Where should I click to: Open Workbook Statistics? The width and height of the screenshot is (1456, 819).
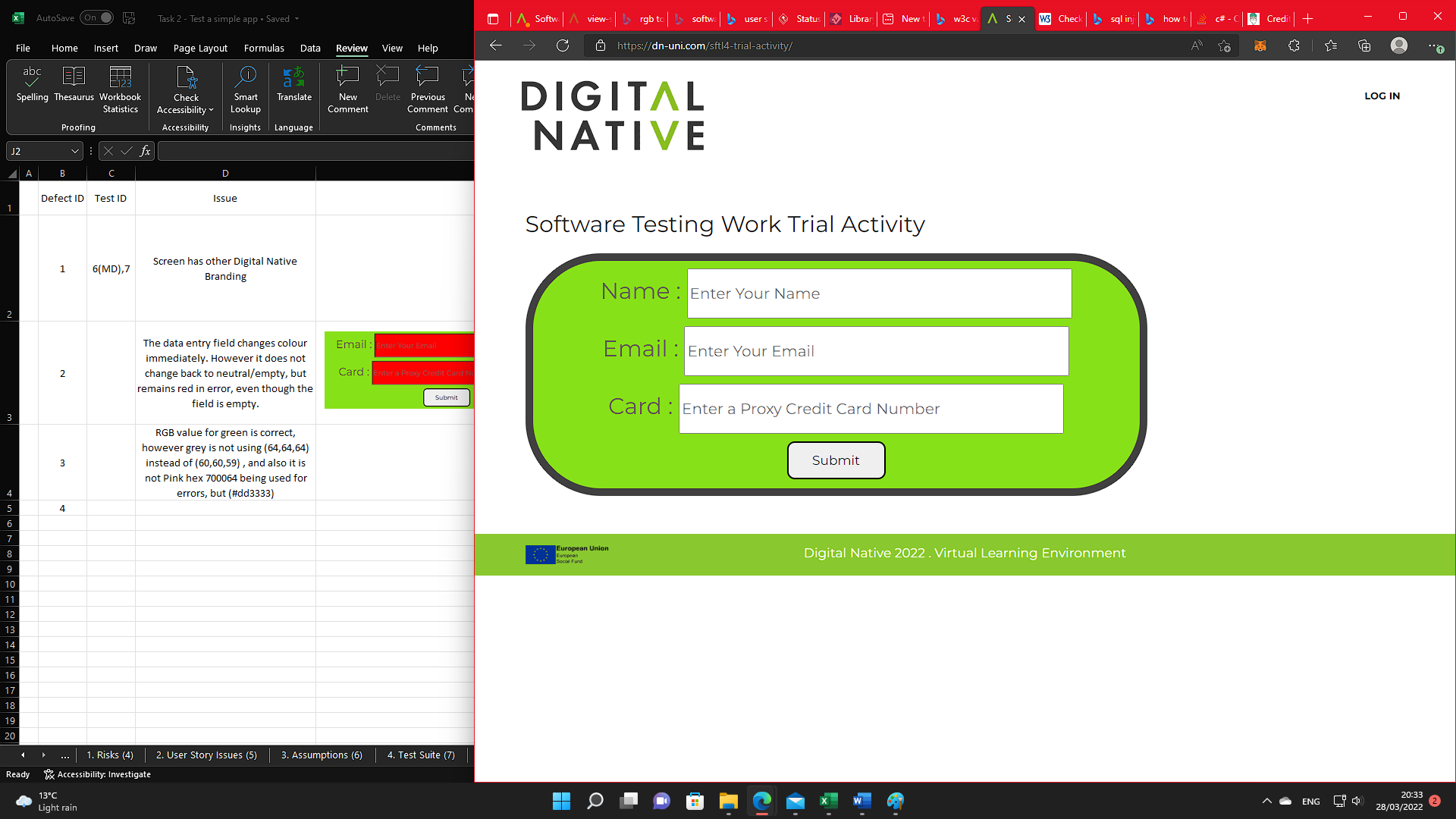tap(120, 89)
